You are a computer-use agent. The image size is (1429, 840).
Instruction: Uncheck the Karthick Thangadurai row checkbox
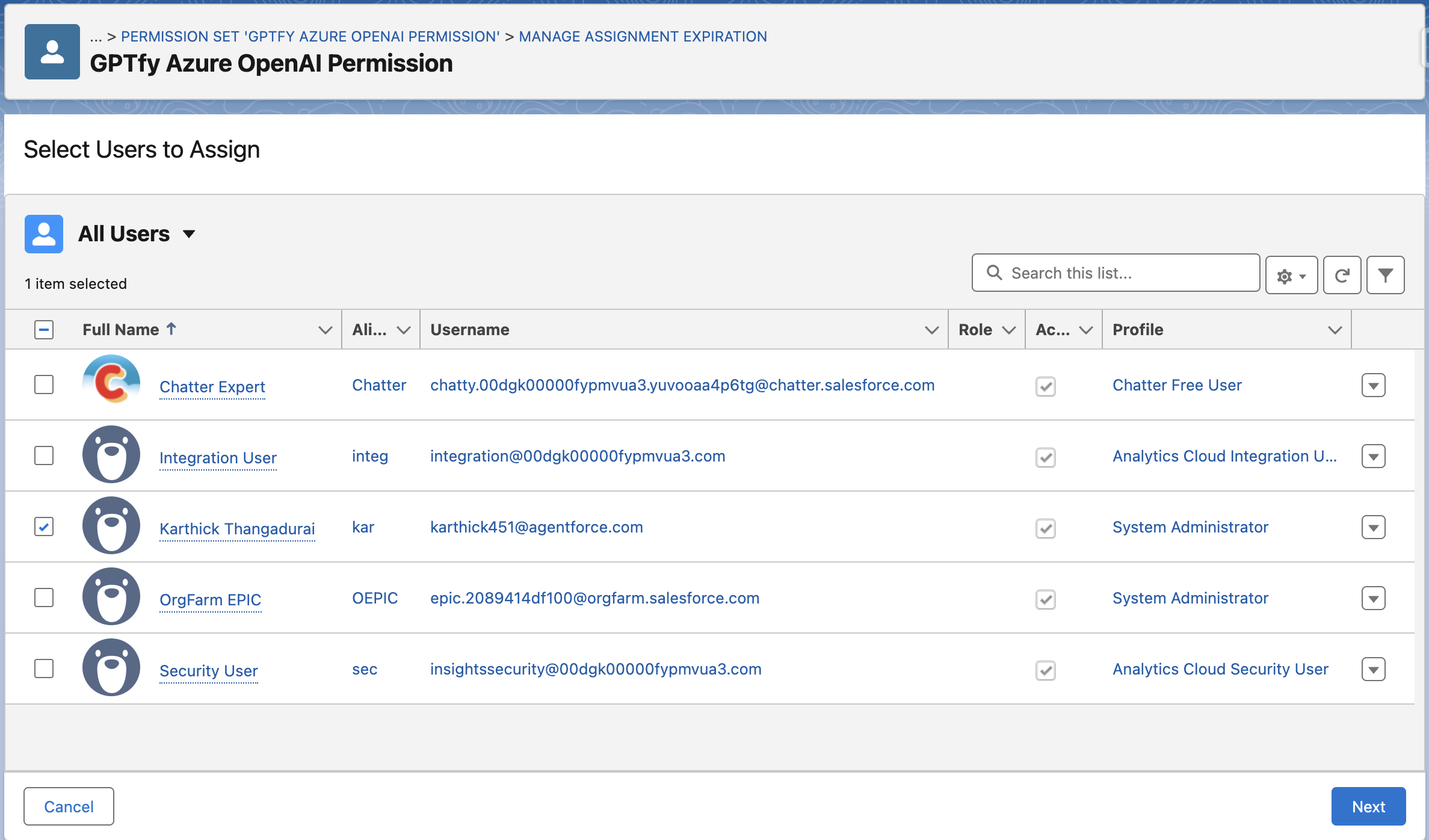click(44, 527)
